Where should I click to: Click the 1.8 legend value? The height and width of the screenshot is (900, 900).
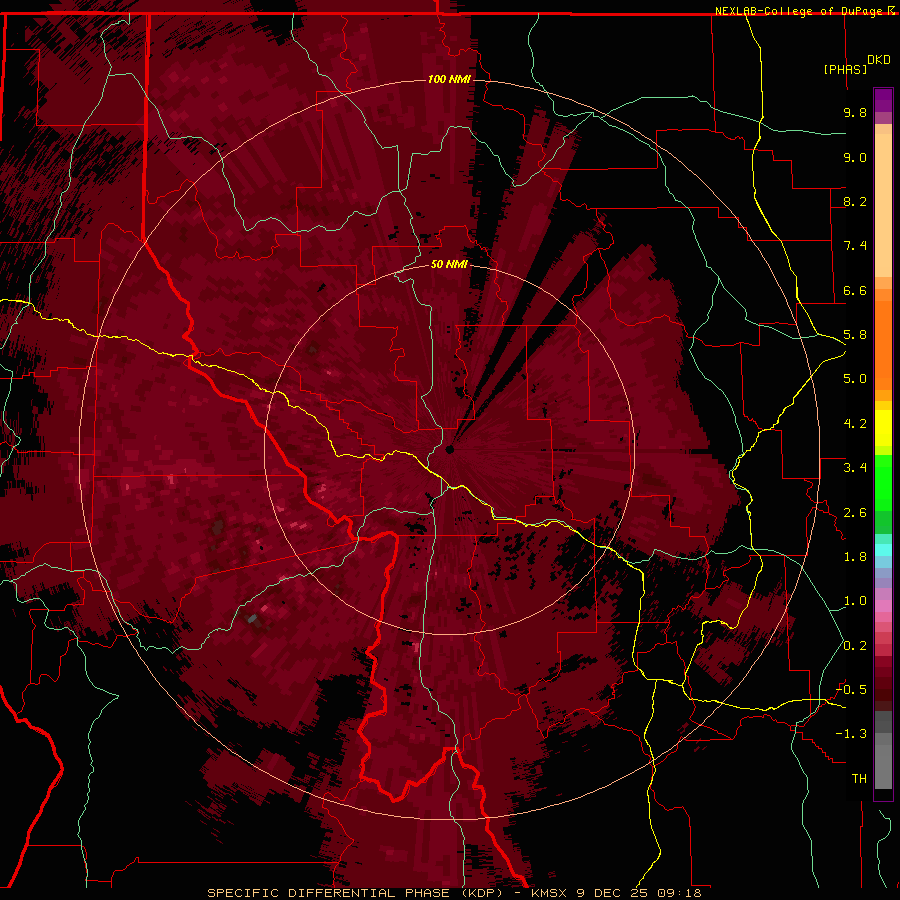pyautogui.click(x=855, y=557)
